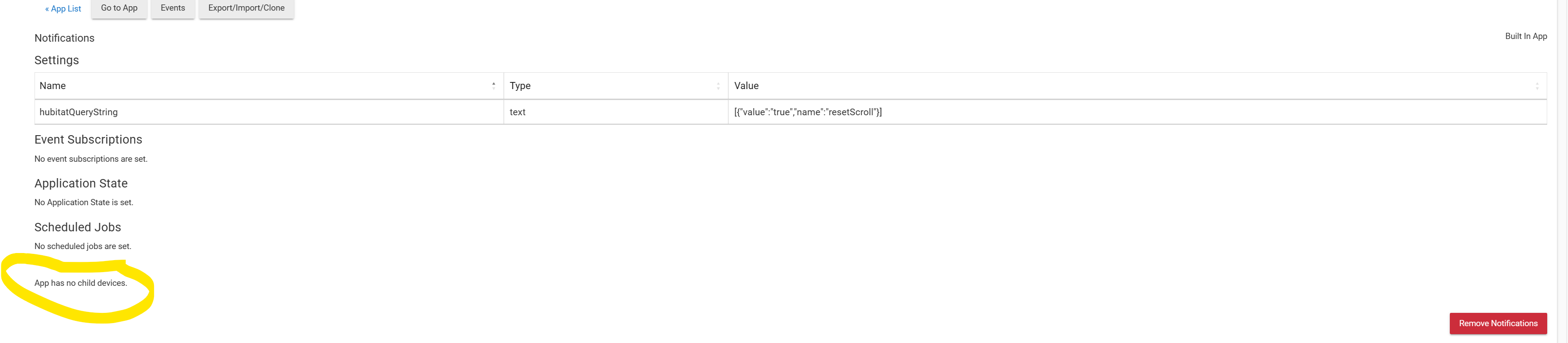Select the text type cell
Screen dimensions: 1568x343
click(616, 112)
